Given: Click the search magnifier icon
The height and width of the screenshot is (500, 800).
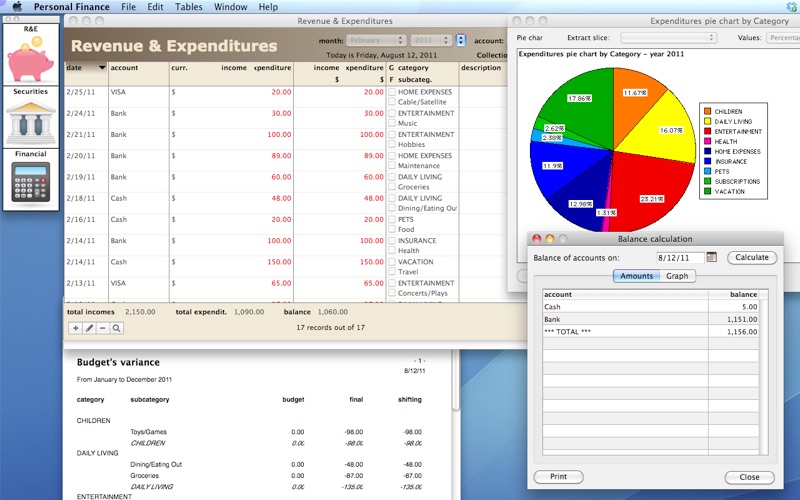Looking at the screenshot, I should tap(116, 328).
